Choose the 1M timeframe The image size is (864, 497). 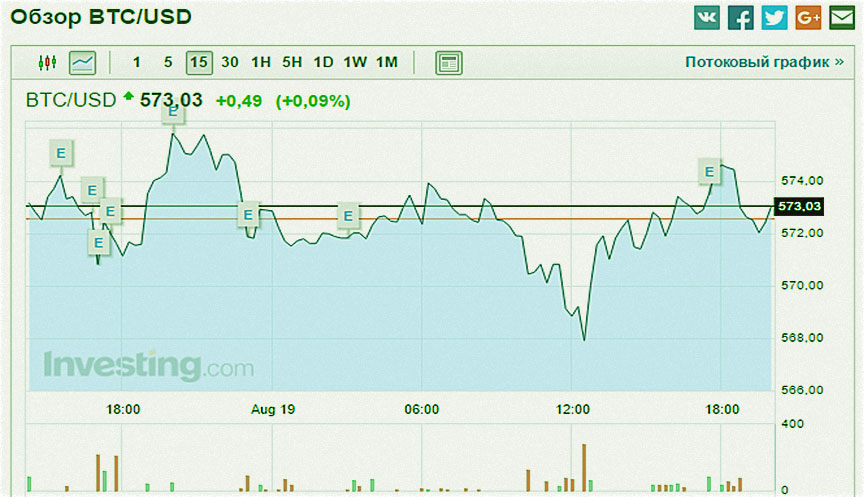point(387,62)
